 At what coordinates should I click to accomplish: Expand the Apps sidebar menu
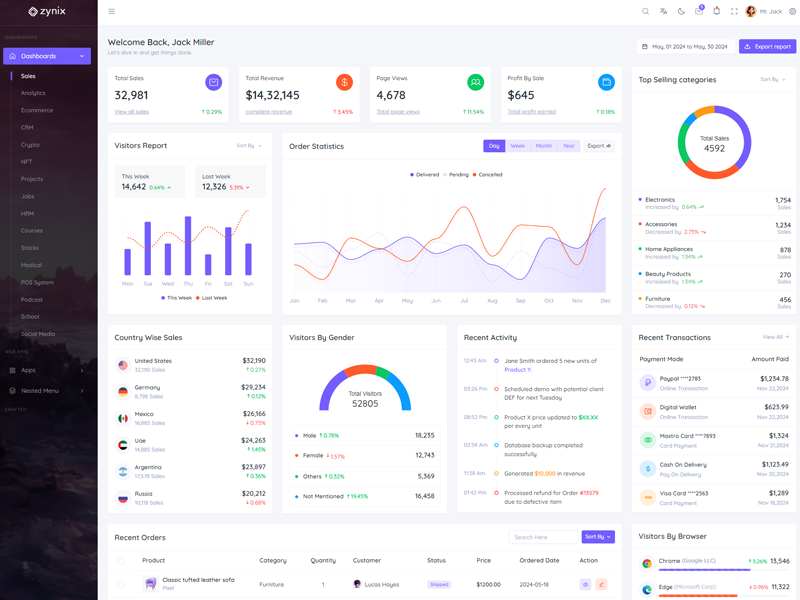[x=48, y=370]
